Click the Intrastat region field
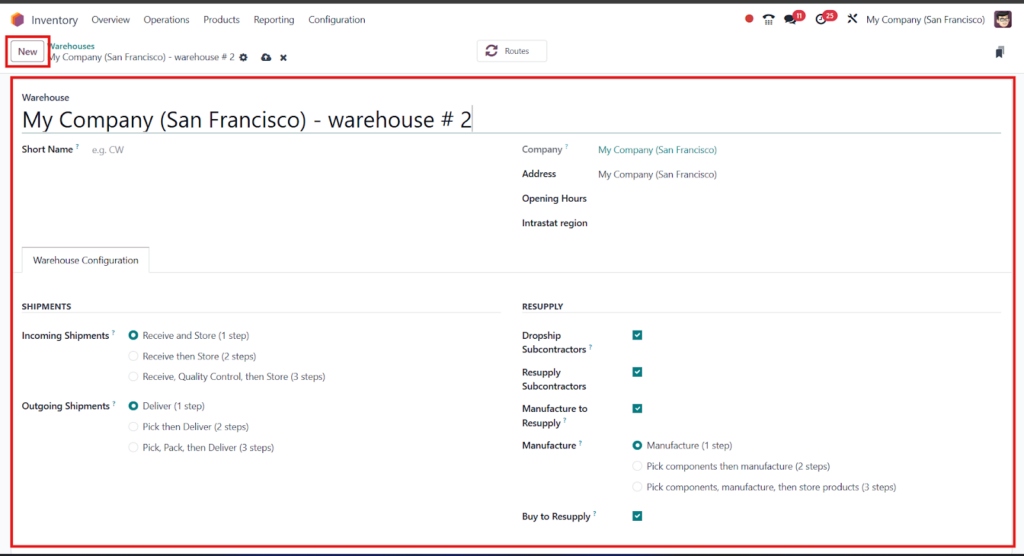The width and height of the screenshot is (1024, 556). pos(799,223)
